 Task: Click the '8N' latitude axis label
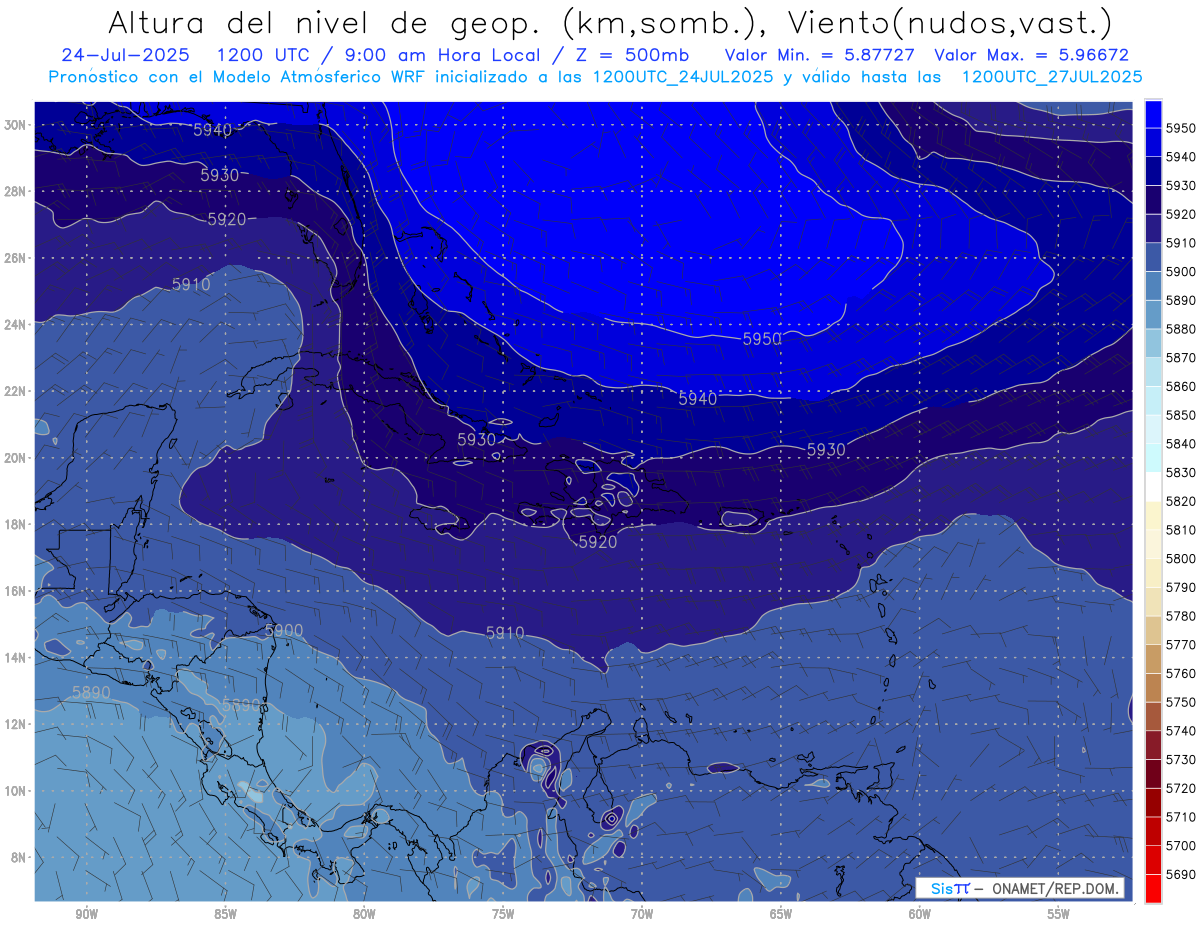[x=18, y=857]
